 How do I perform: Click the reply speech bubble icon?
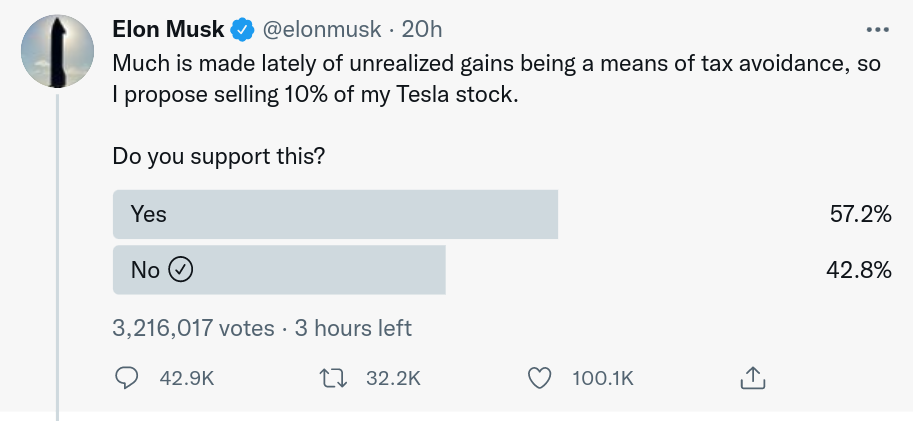pos(126,378)
